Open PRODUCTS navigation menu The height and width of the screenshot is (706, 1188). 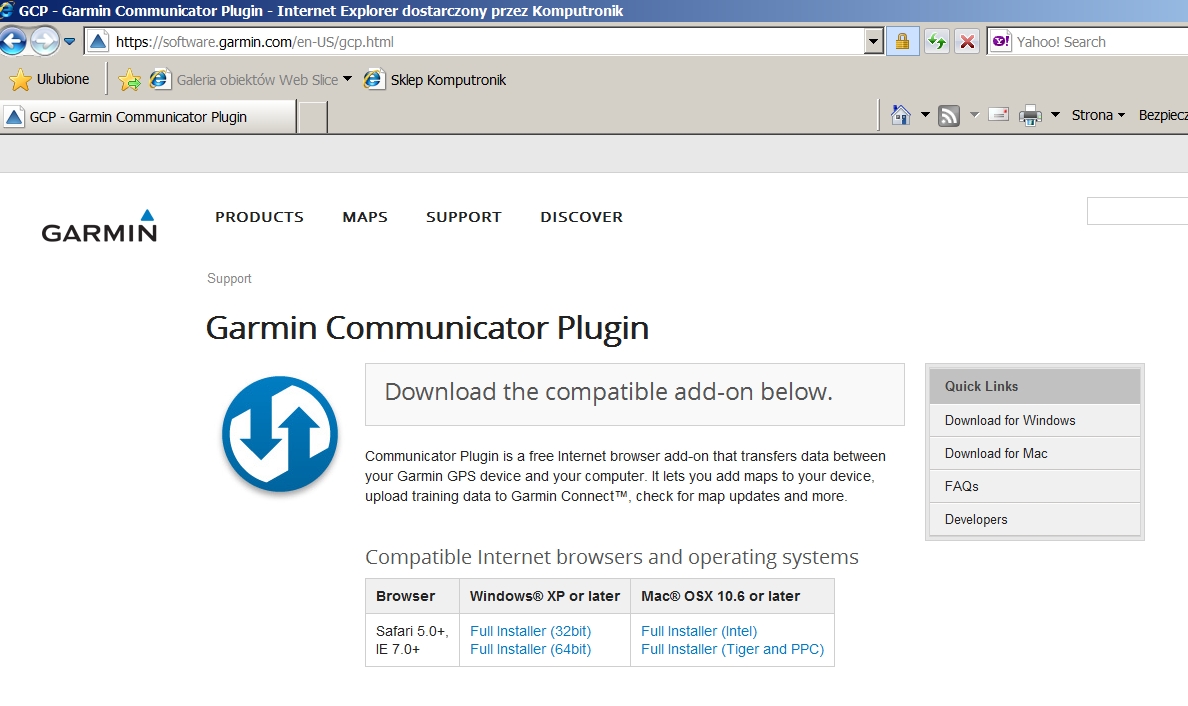[259, 217]
